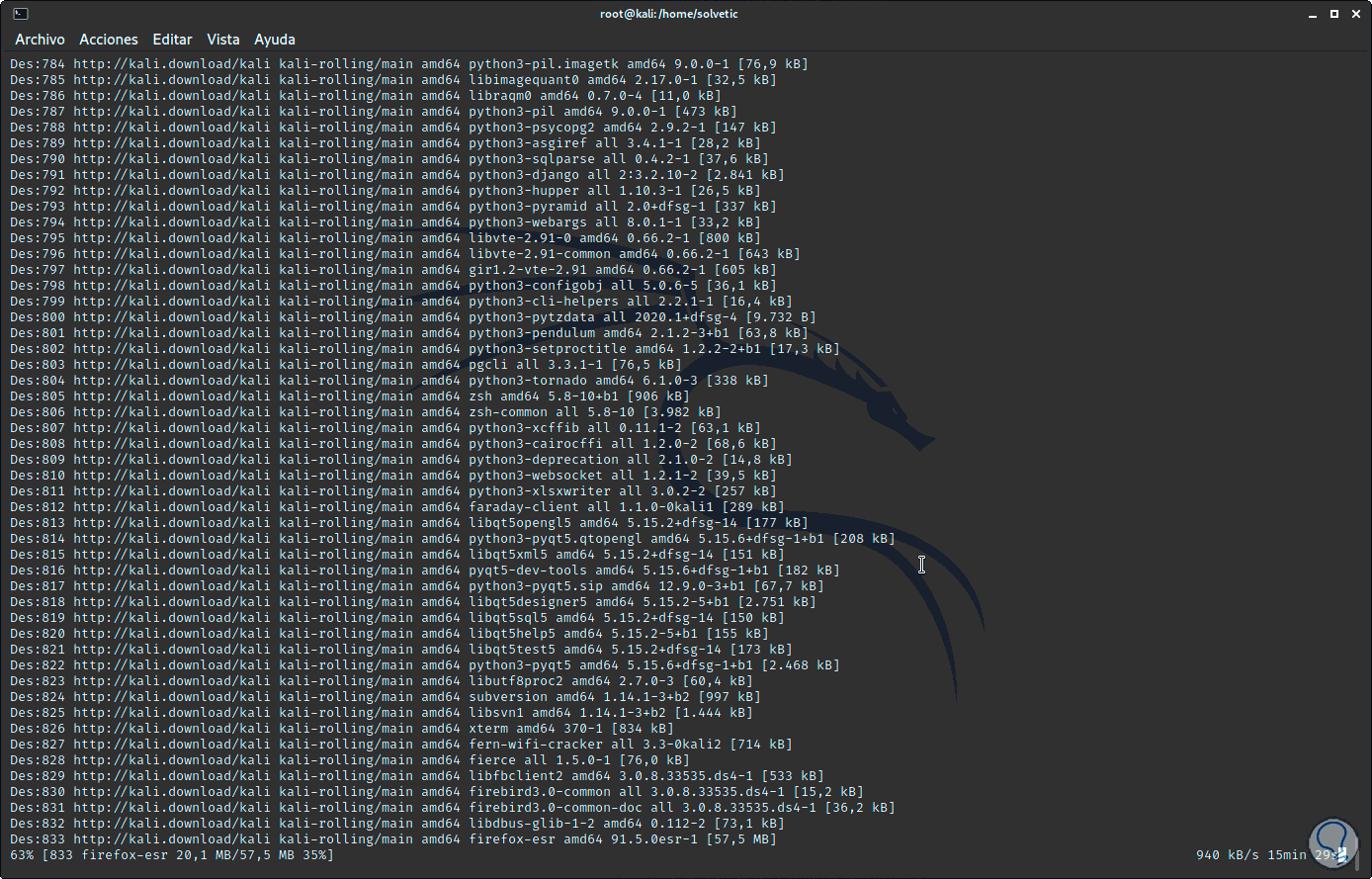Click the window title root@kali: /home/solvetic
The width and height of the screenshot is (1372, 879).
[668, 14]
